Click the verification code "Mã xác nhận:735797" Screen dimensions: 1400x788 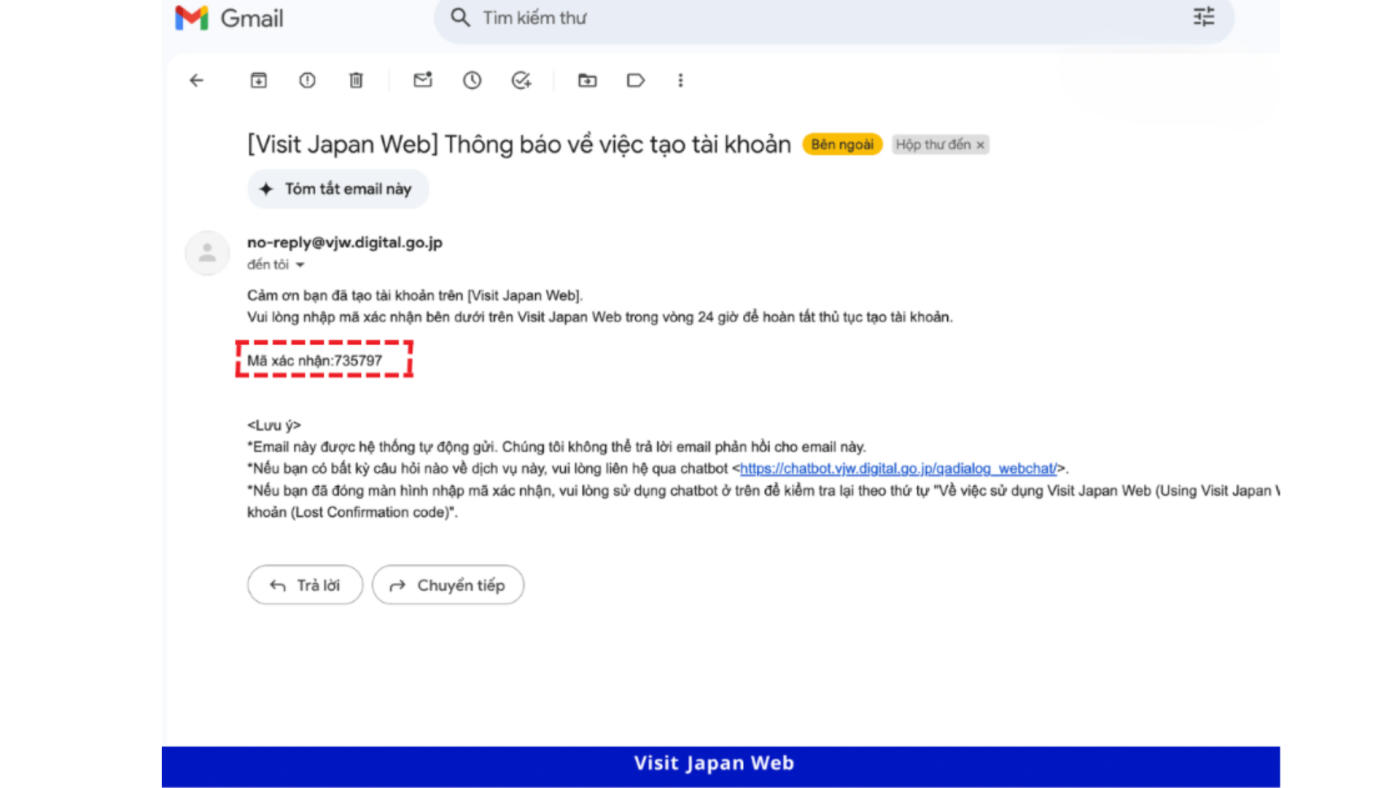point(315,360)
